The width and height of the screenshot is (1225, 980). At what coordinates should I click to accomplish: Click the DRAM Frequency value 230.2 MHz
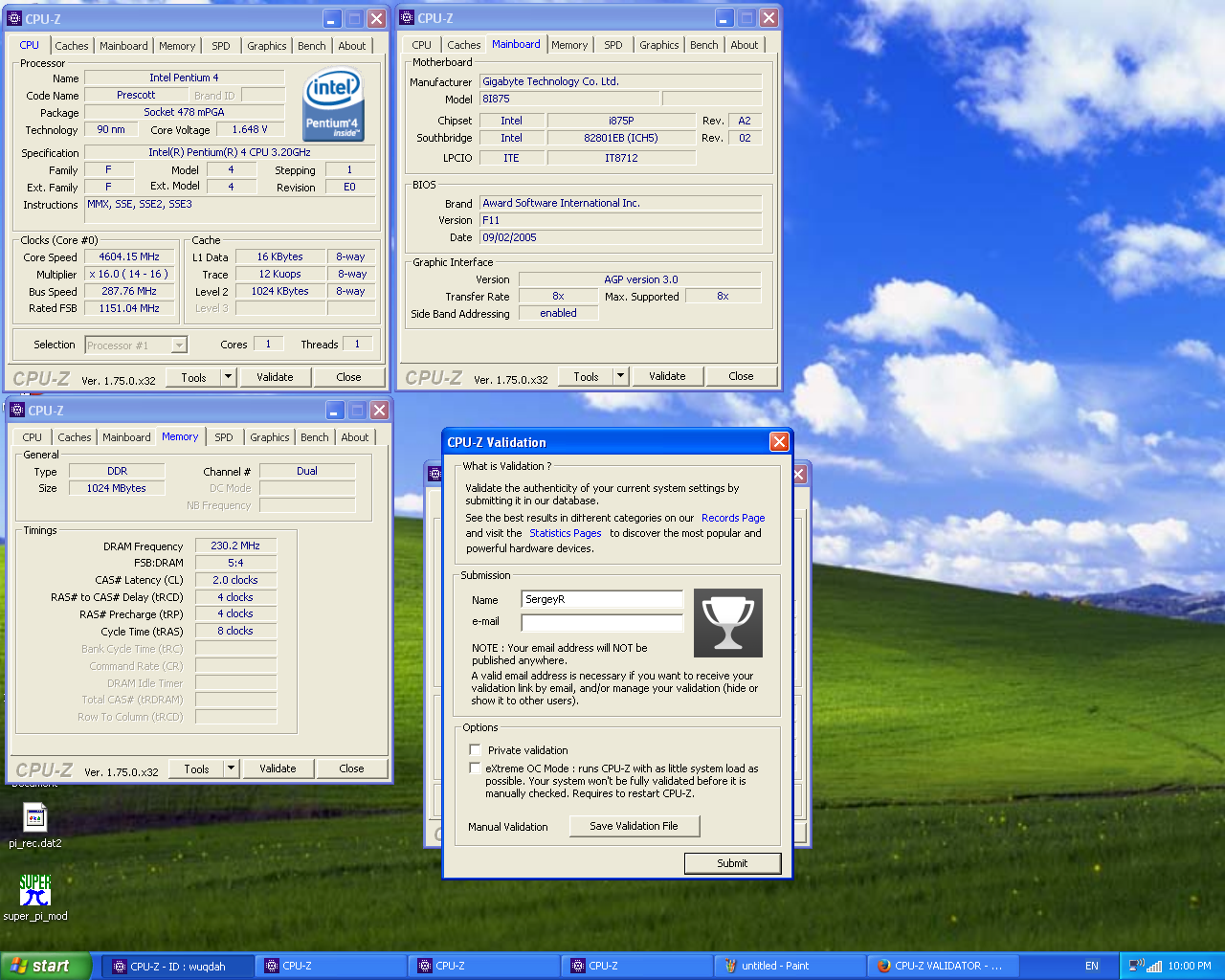pyautogui.click(x=235, y=546)
